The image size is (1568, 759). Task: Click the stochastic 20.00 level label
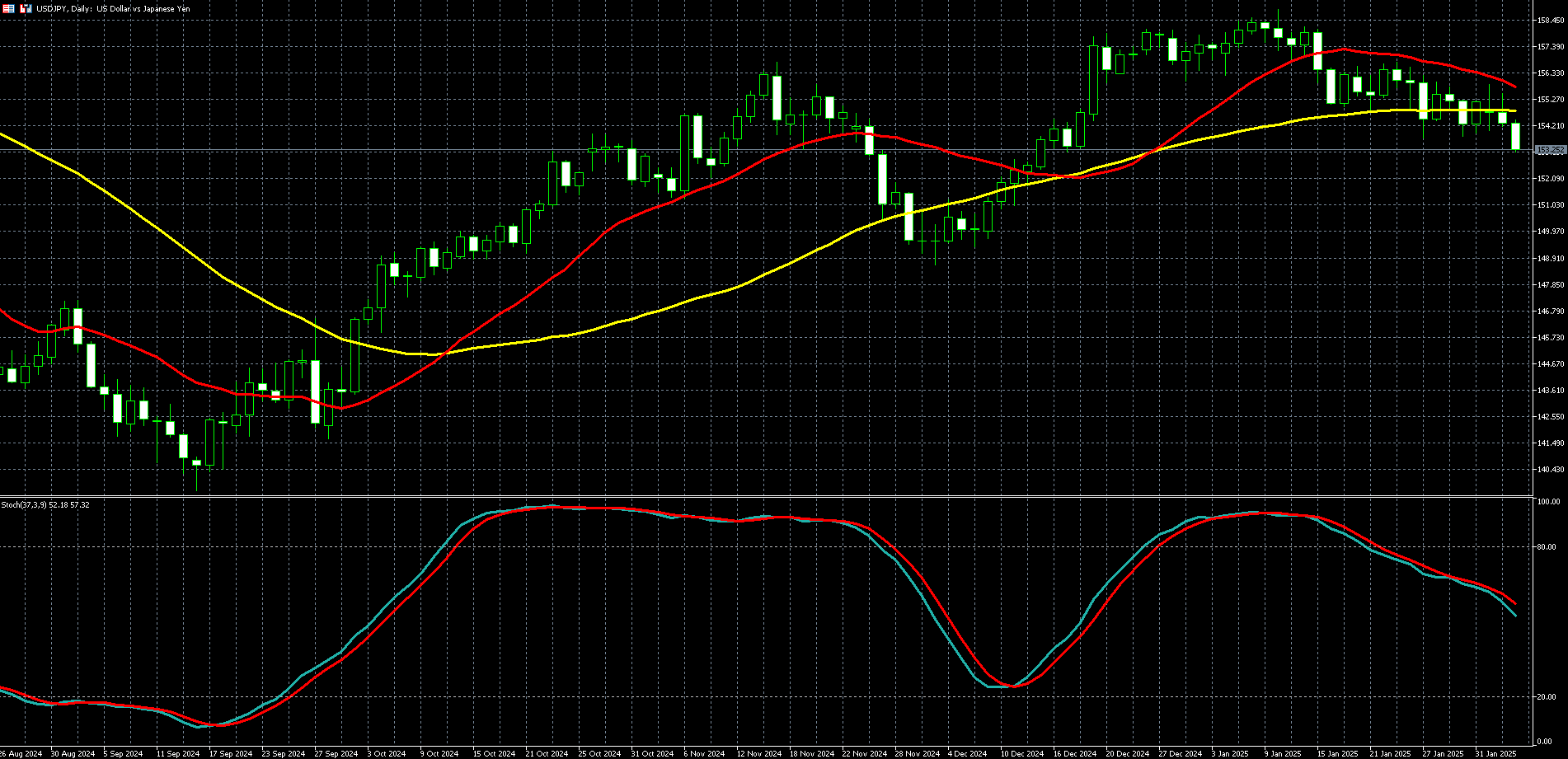(1546, 697)
